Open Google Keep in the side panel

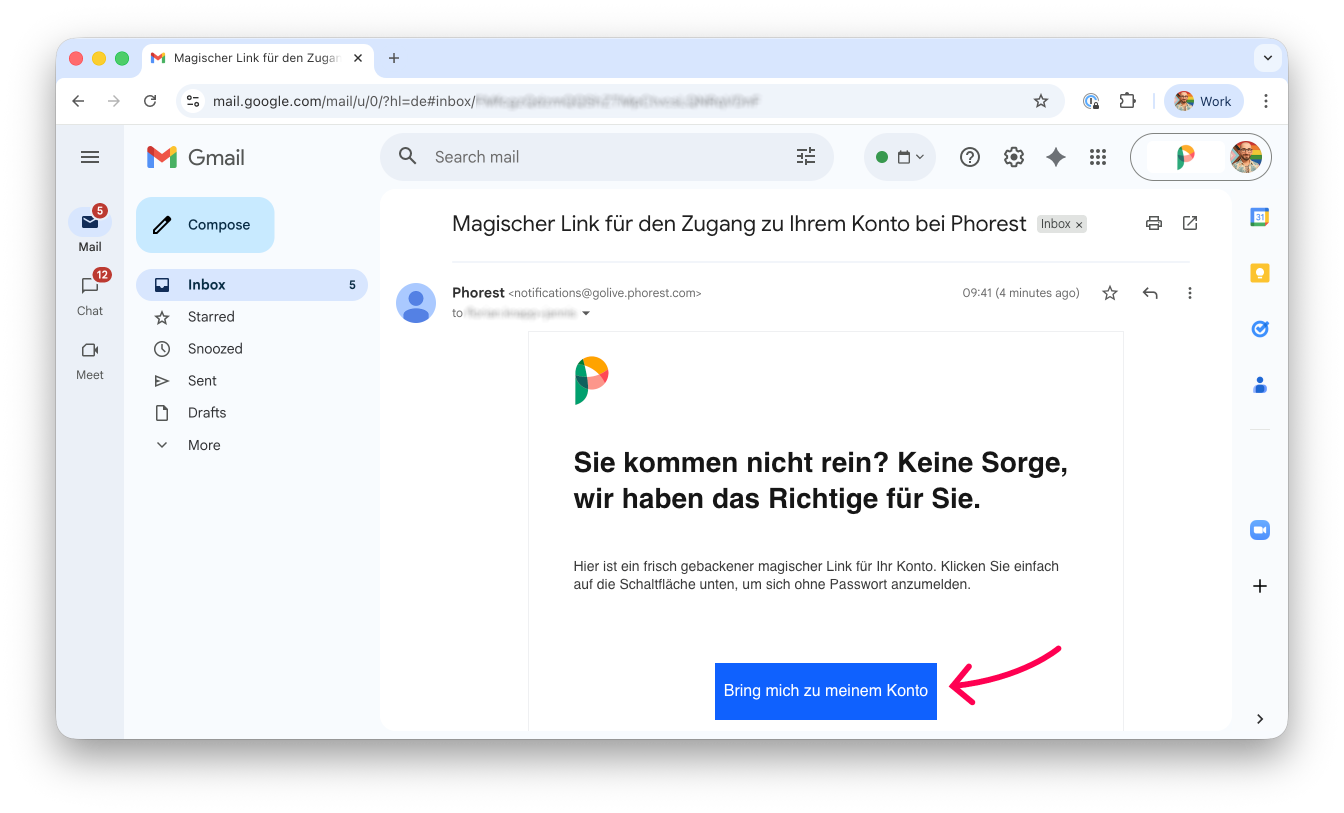(1259, 272)
